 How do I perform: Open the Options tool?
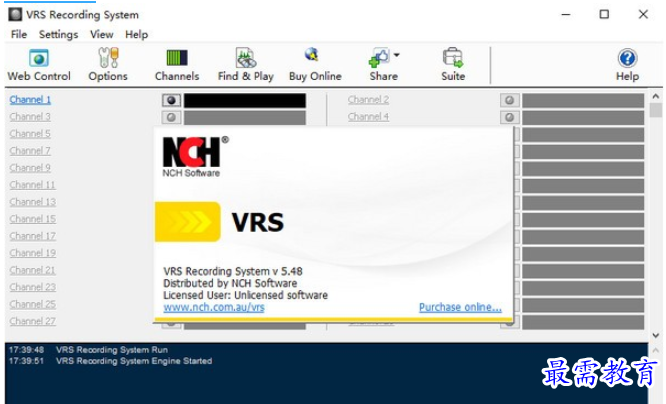108,65
